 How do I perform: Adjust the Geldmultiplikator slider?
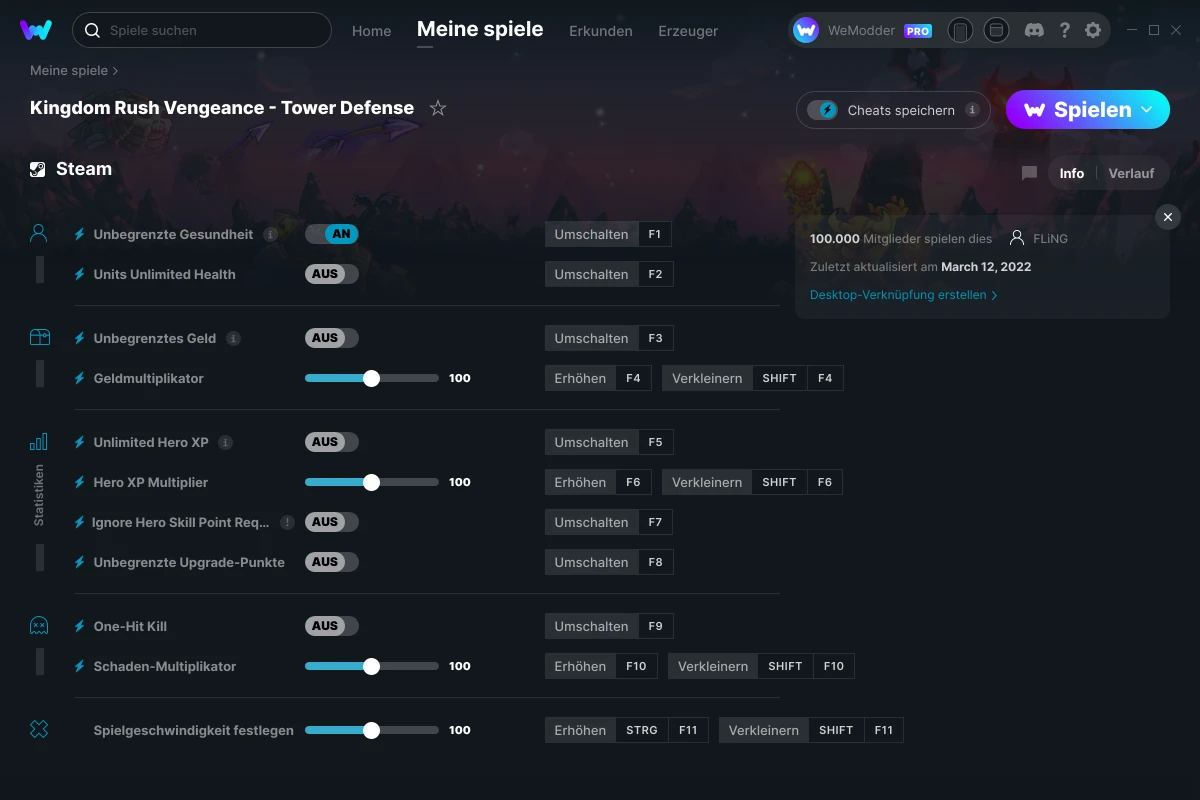click(x=371, y=378)
